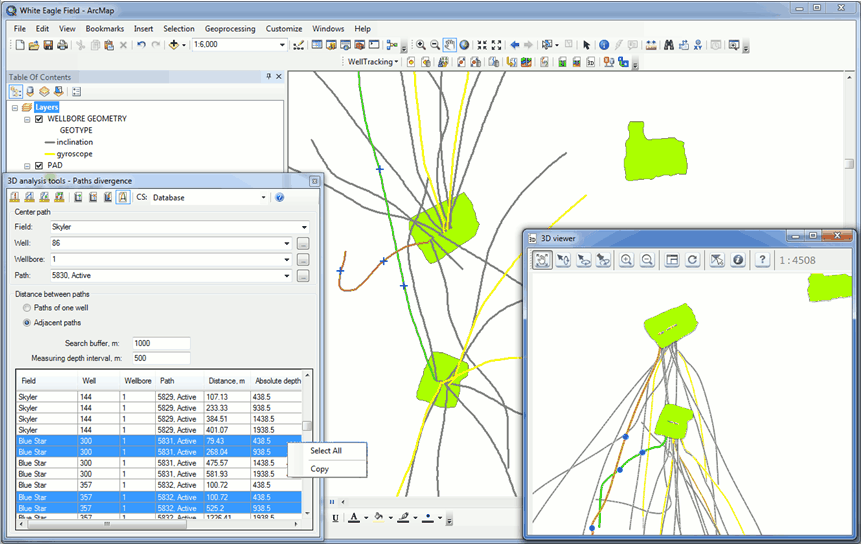Click the Absolute depth column header
Screen dimensions: 861x544
point(277,380)
